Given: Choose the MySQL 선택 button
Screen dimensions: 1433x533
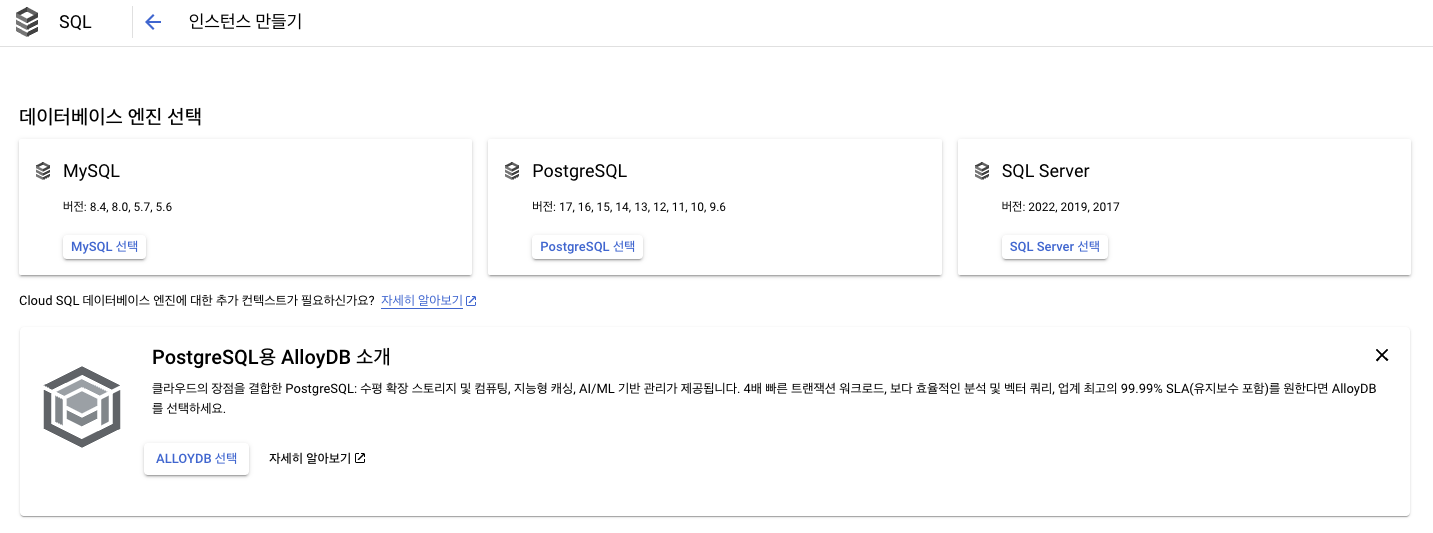Looking at the screenshot, I should pos(105,247).
